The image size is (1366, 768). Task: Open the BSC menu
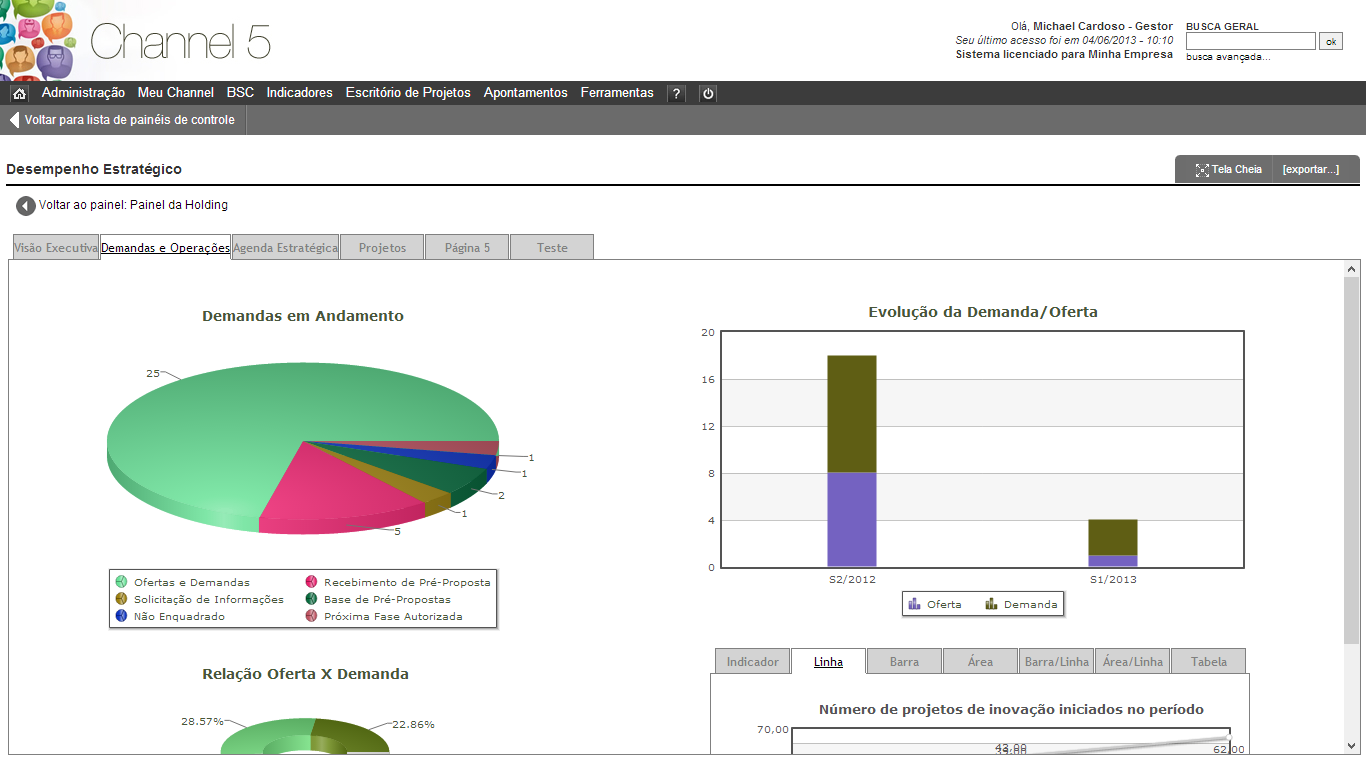(x=240, y=93)
